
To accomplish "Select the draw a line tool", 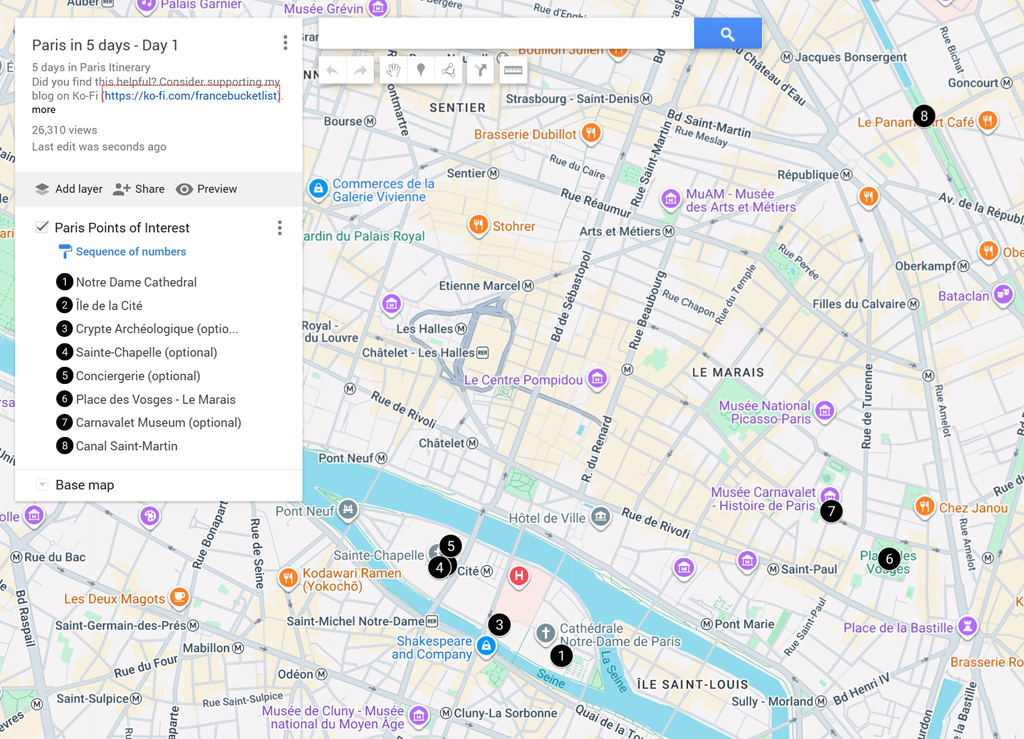I will point(448,70).
